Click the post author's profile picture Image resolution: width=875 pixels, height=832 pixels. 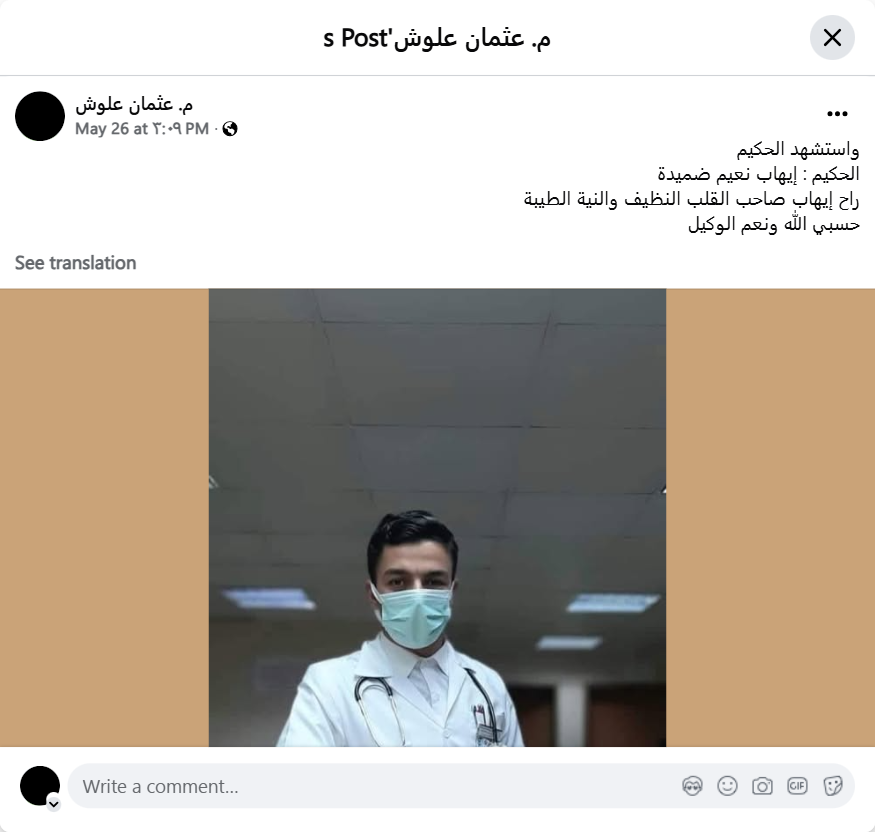[x=40, y=116]
